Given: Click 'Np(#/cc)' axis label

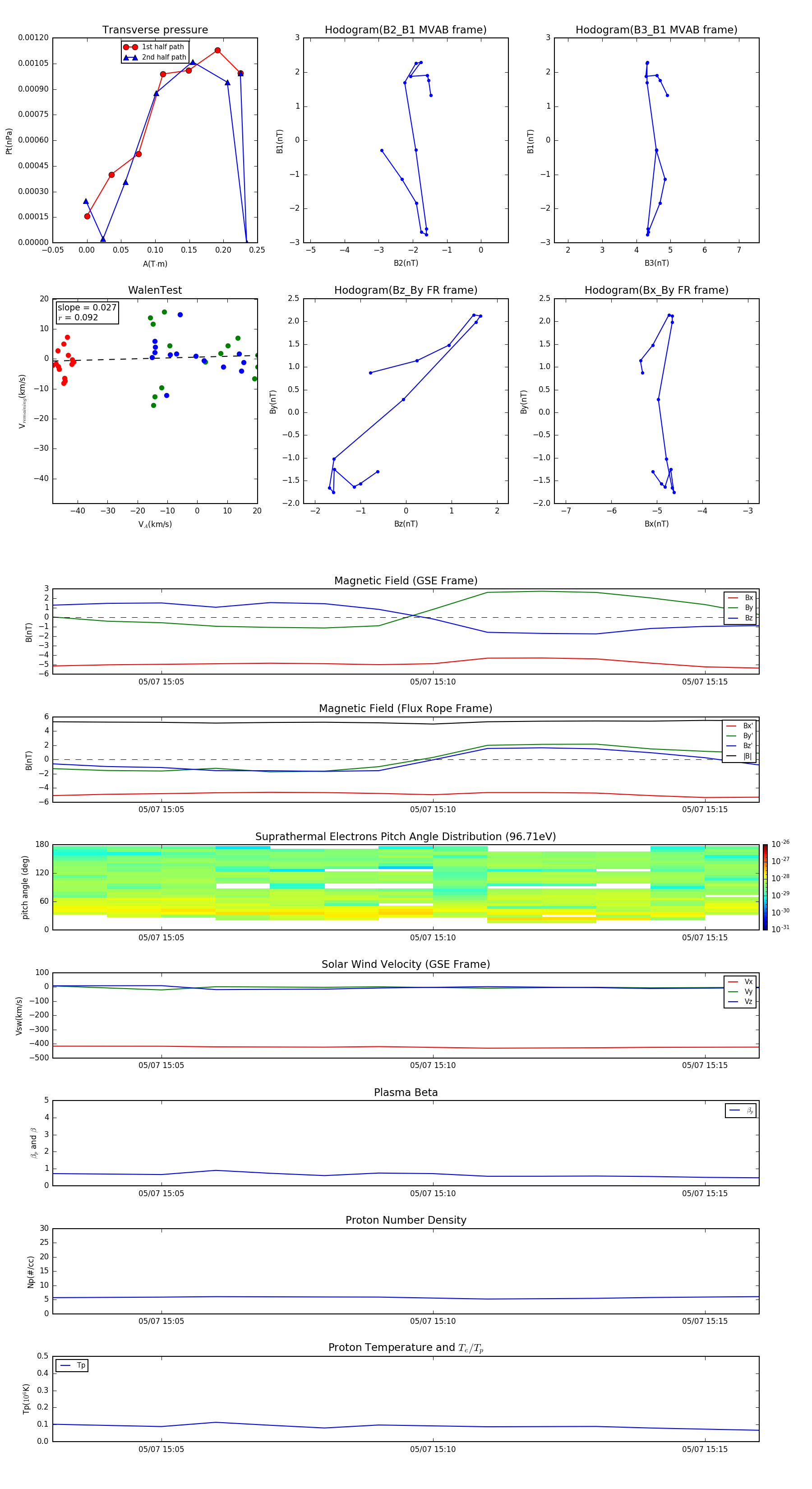Looking at the screenshot, I should (31, 1272).
